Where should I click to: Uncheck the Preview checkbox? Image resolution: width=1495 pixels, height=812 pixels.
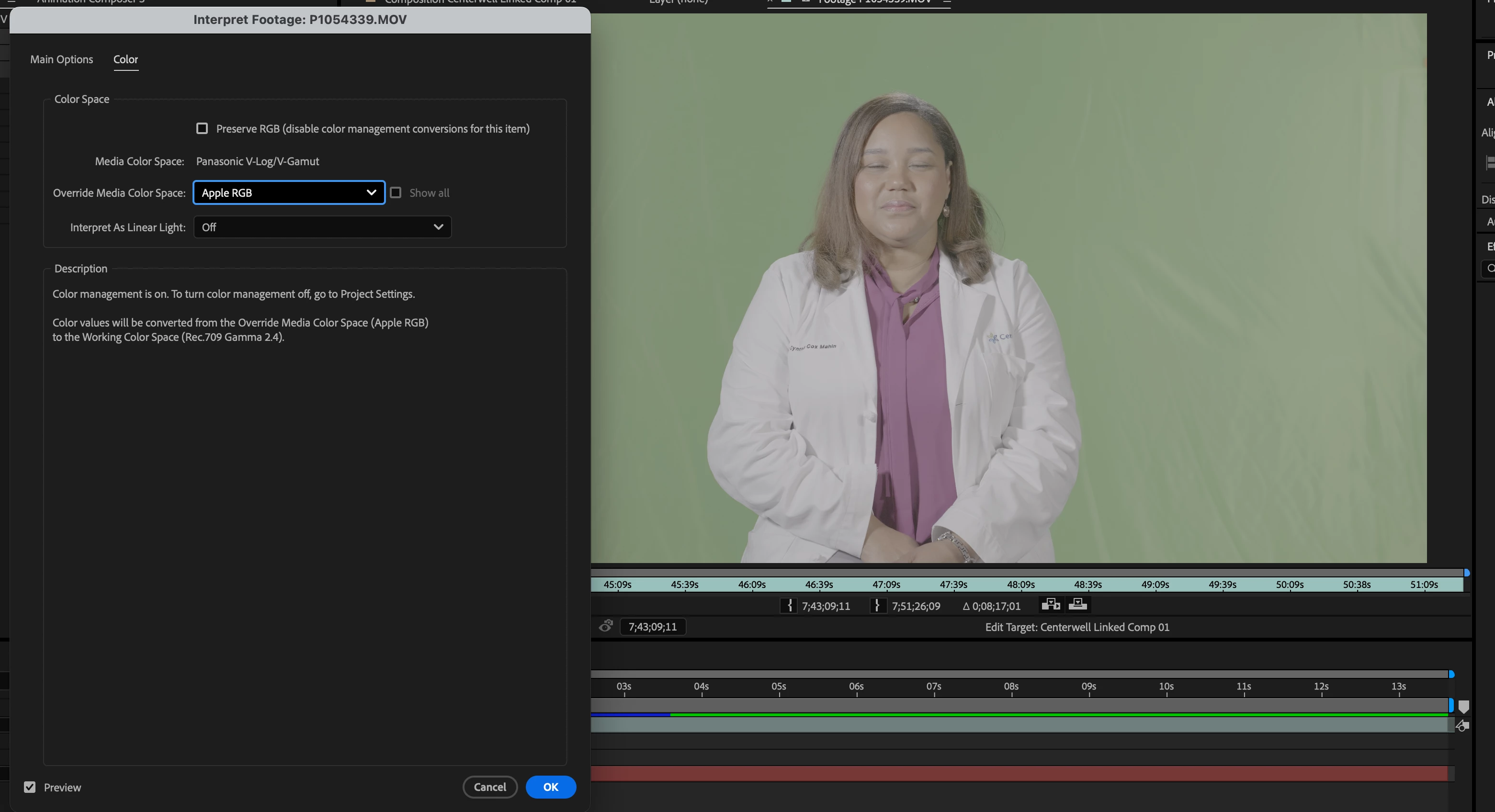tap(30, 787)
